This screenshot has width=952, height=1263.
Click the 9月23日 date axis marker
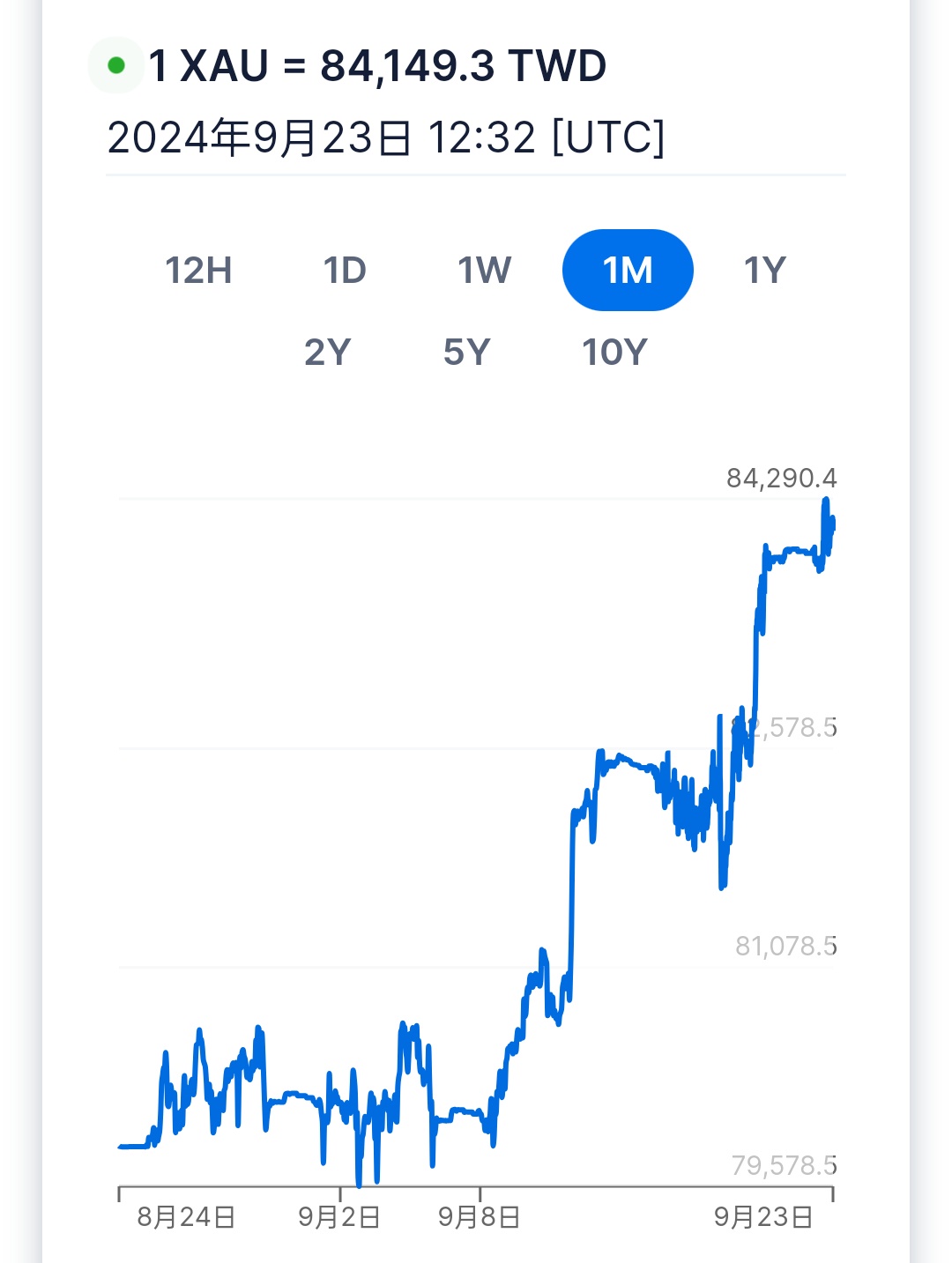(x=763, y=1217)
